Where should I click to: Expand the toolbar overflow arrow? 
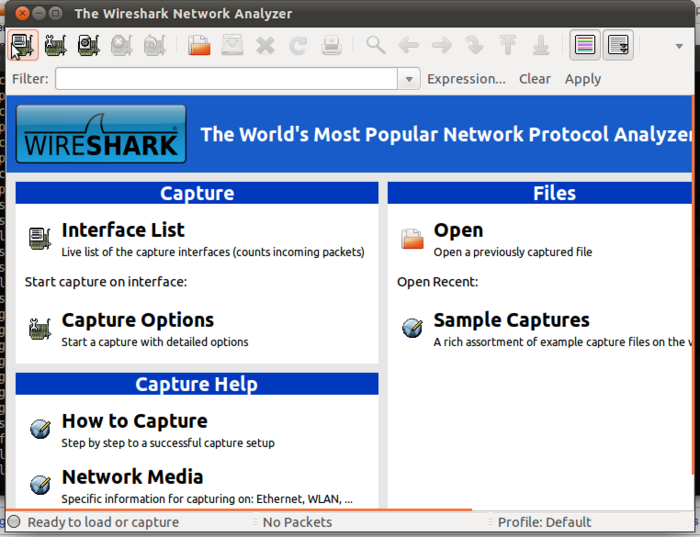[679, 46]
